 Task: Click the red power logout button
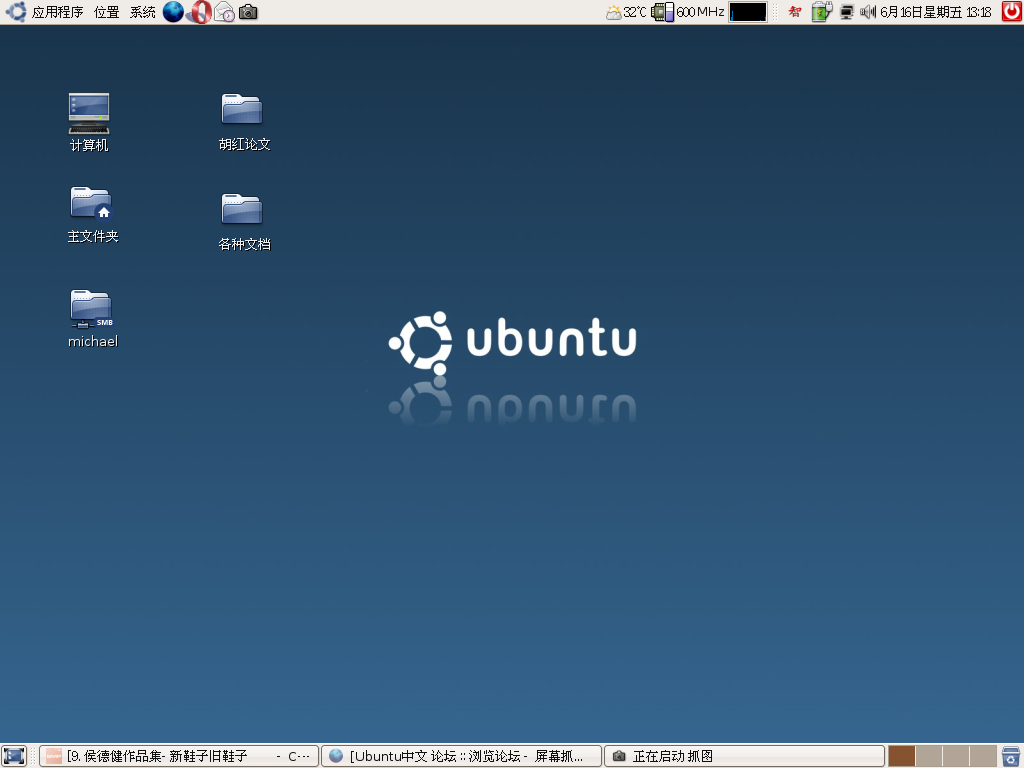coord(1012,12)
